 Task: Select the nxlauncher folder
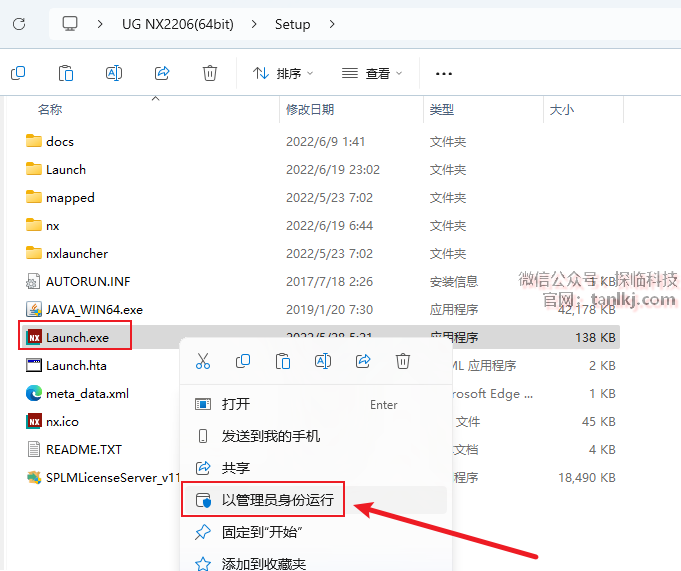click(76, 253)
